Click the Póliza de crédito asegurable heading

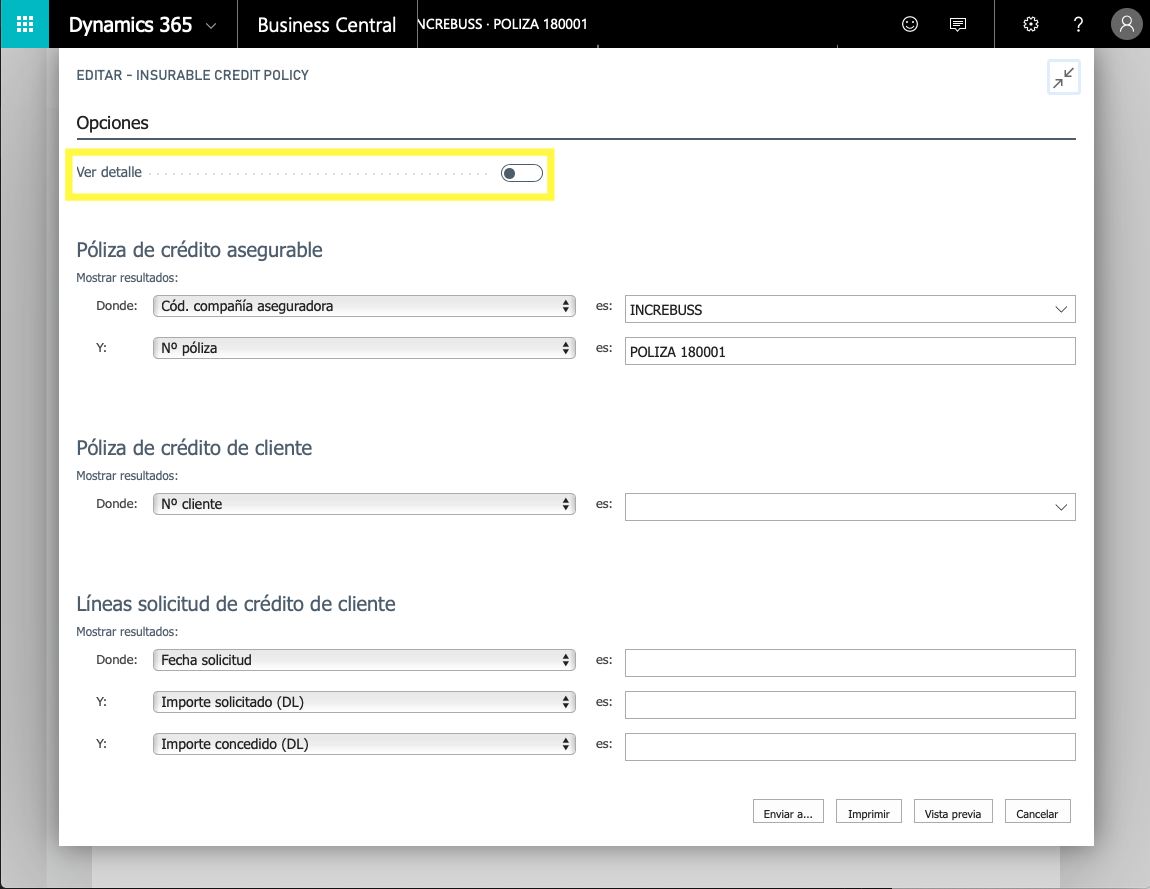tap(199, 250)
